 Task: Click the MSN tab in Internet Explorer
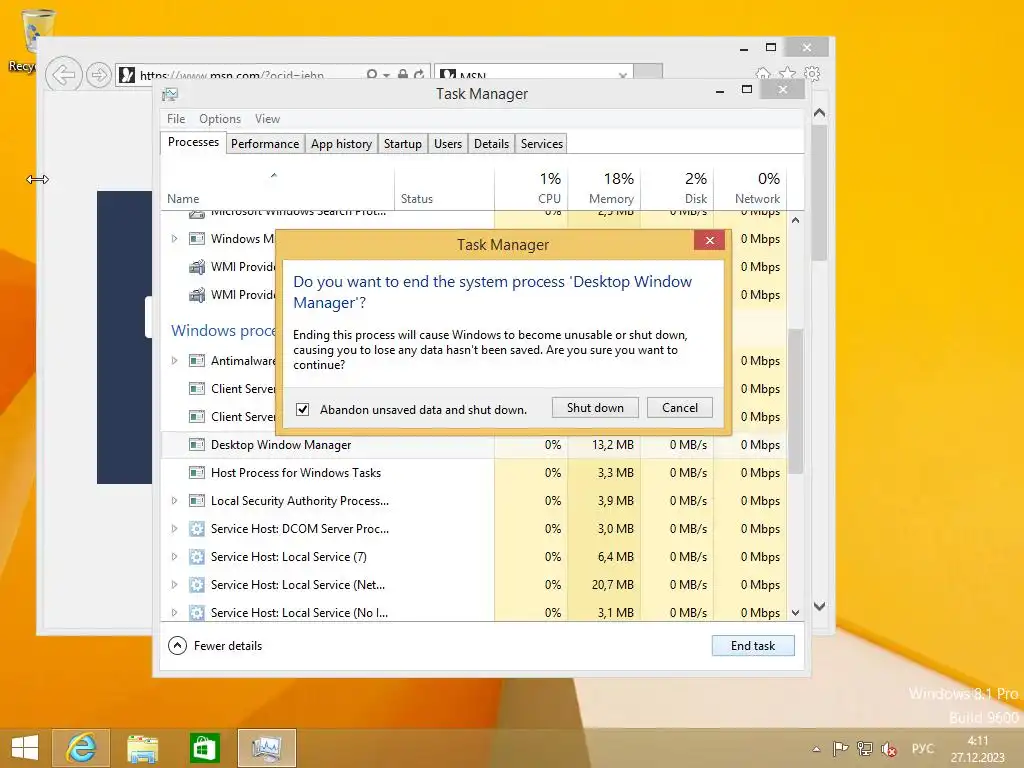tap(534, 74)
